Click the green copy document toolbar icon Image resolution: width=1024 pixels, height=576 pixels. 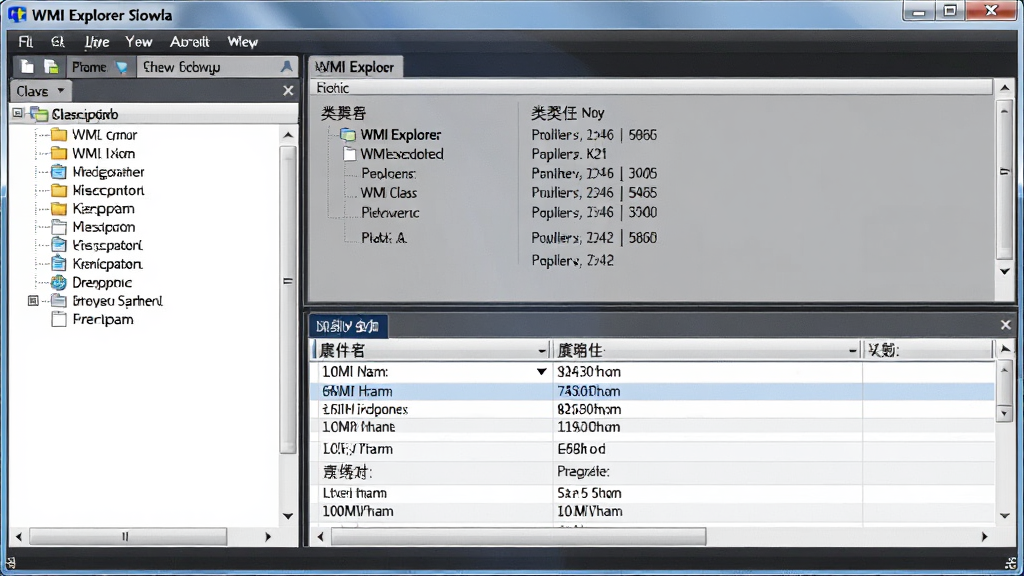point(51,67)
